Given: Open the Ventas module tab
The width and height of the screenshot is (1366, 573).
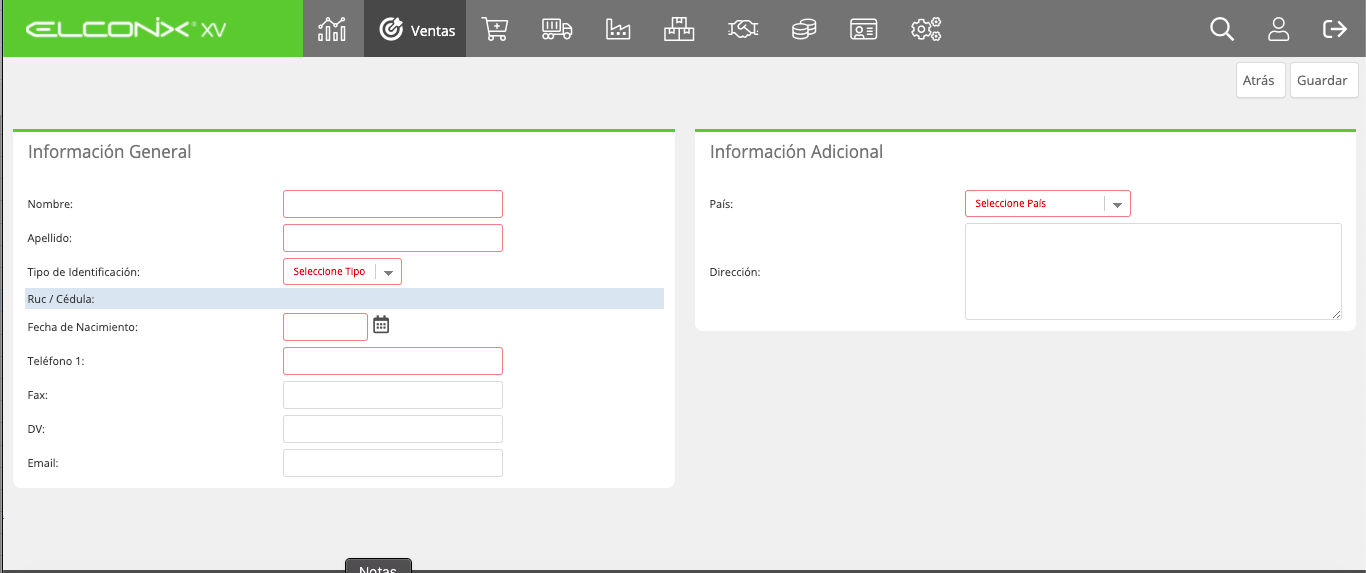Looking at the screenshot, I should click(415, 29).
